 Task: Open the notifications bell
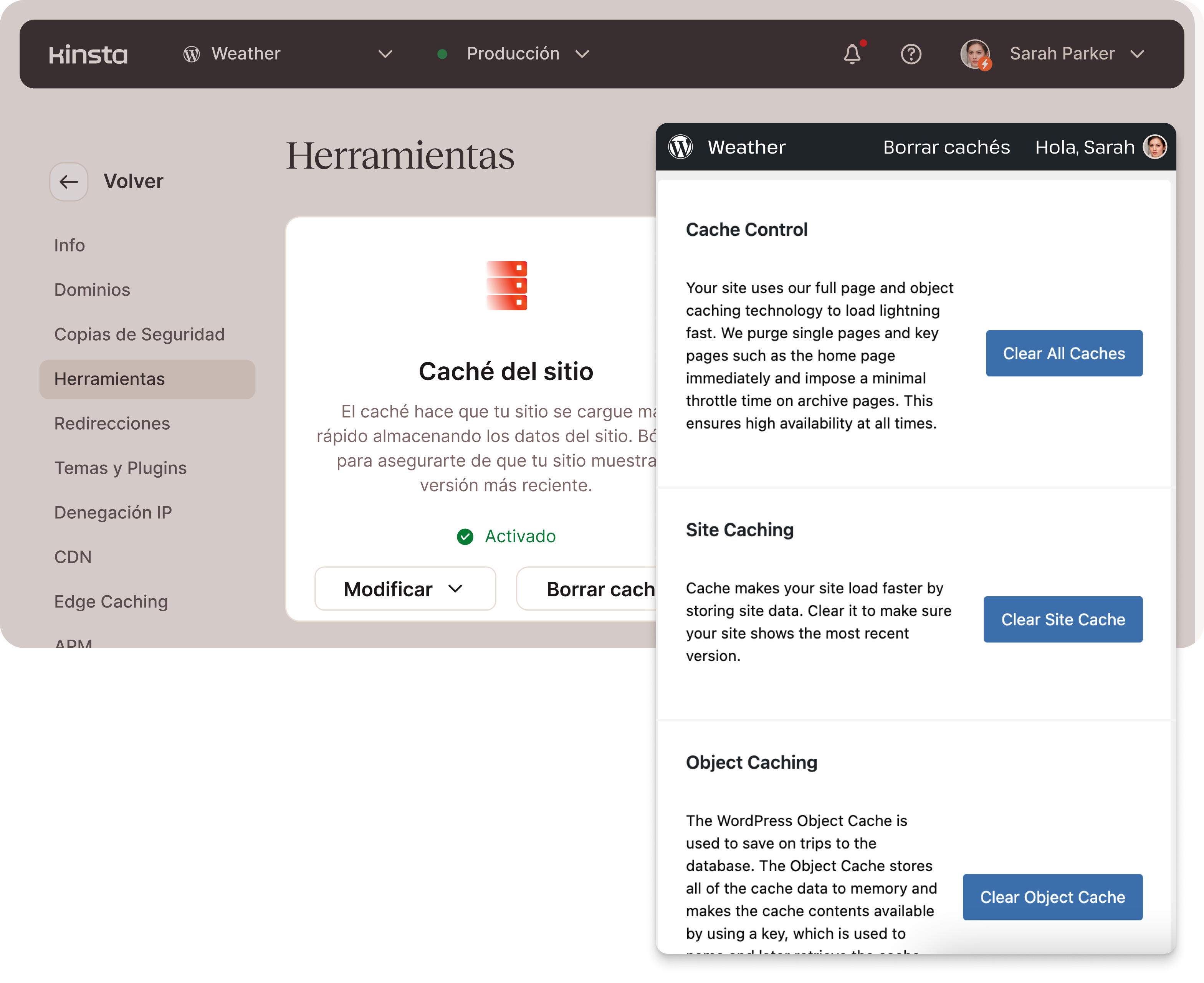[852, 55]
